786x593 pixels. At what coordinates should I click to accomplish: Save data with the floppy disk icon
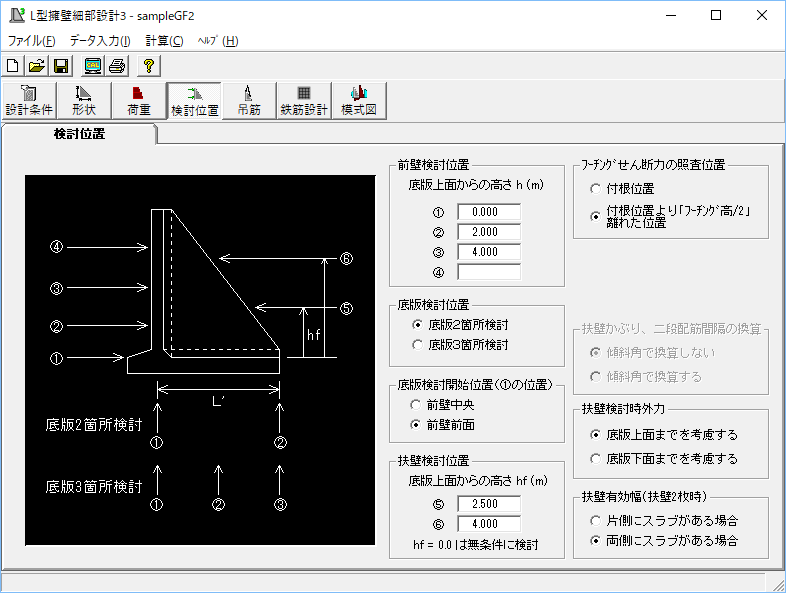point(61,66)
